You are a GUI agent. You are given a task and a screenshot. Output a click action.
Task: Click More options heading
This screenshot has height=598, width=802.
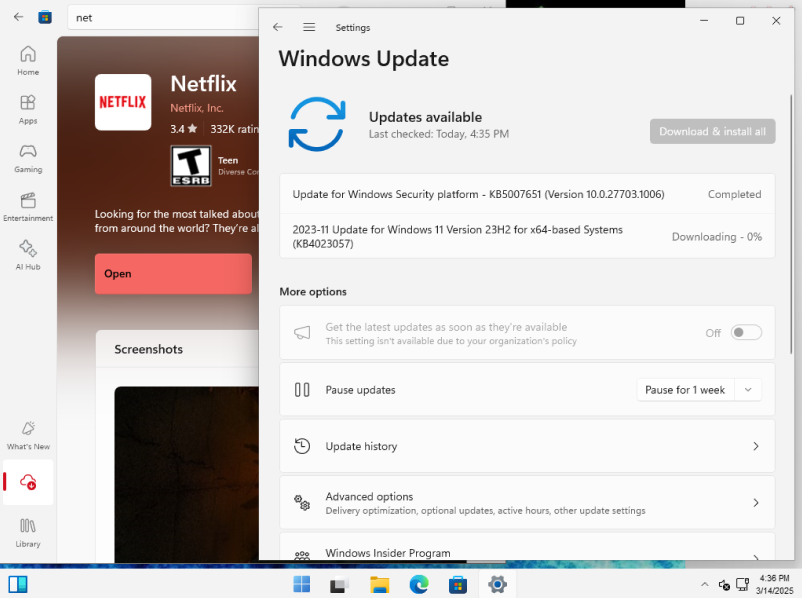[x=313, y=292]
